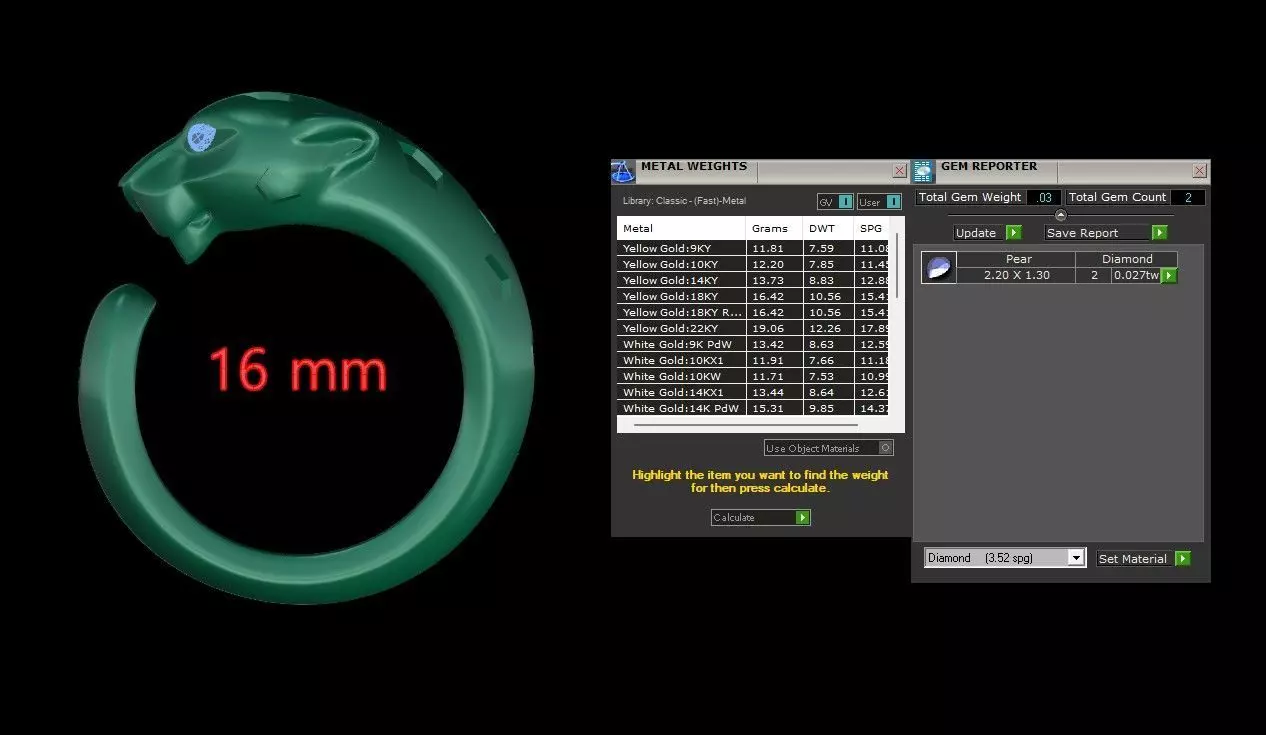Select the Yellow Gold:9KY row
Screen dimensions: 1266x735
click(x=753, y=248)
